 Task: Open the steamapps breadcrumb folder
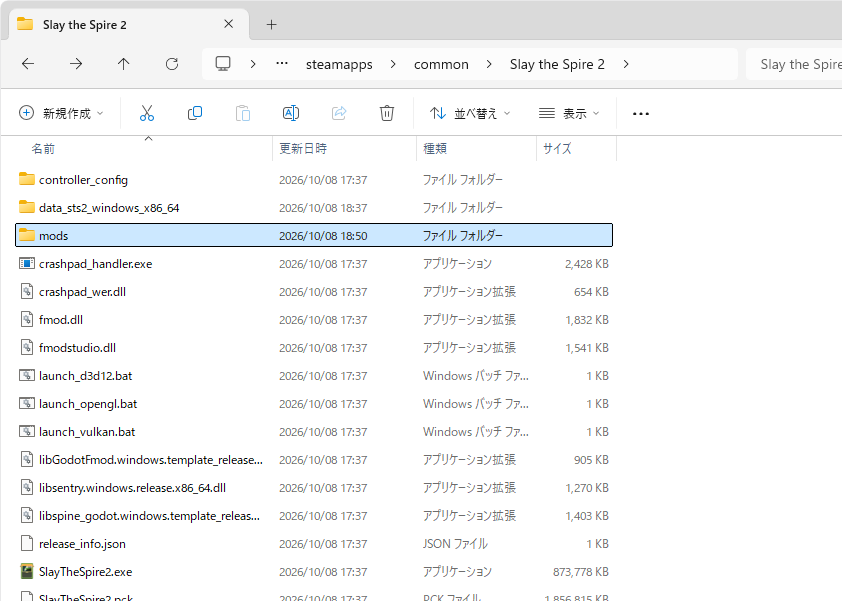tap(339, 64)
